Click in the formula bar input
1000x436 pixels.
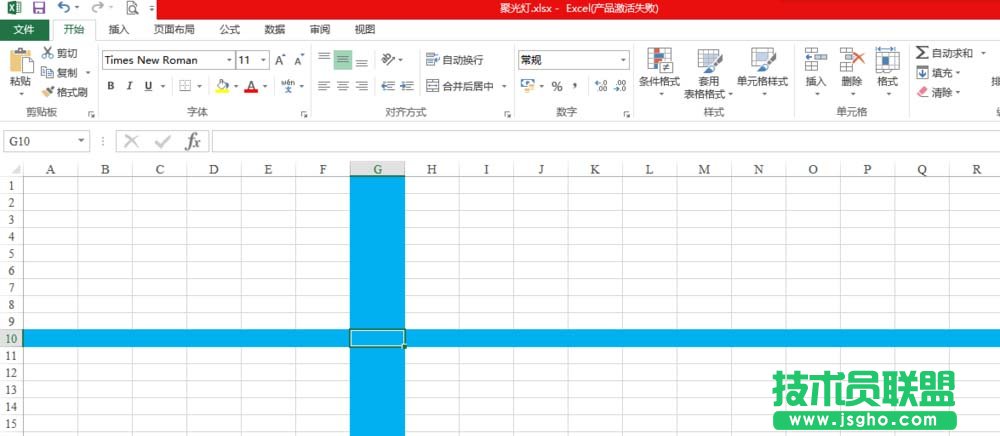tap(605, 141)
